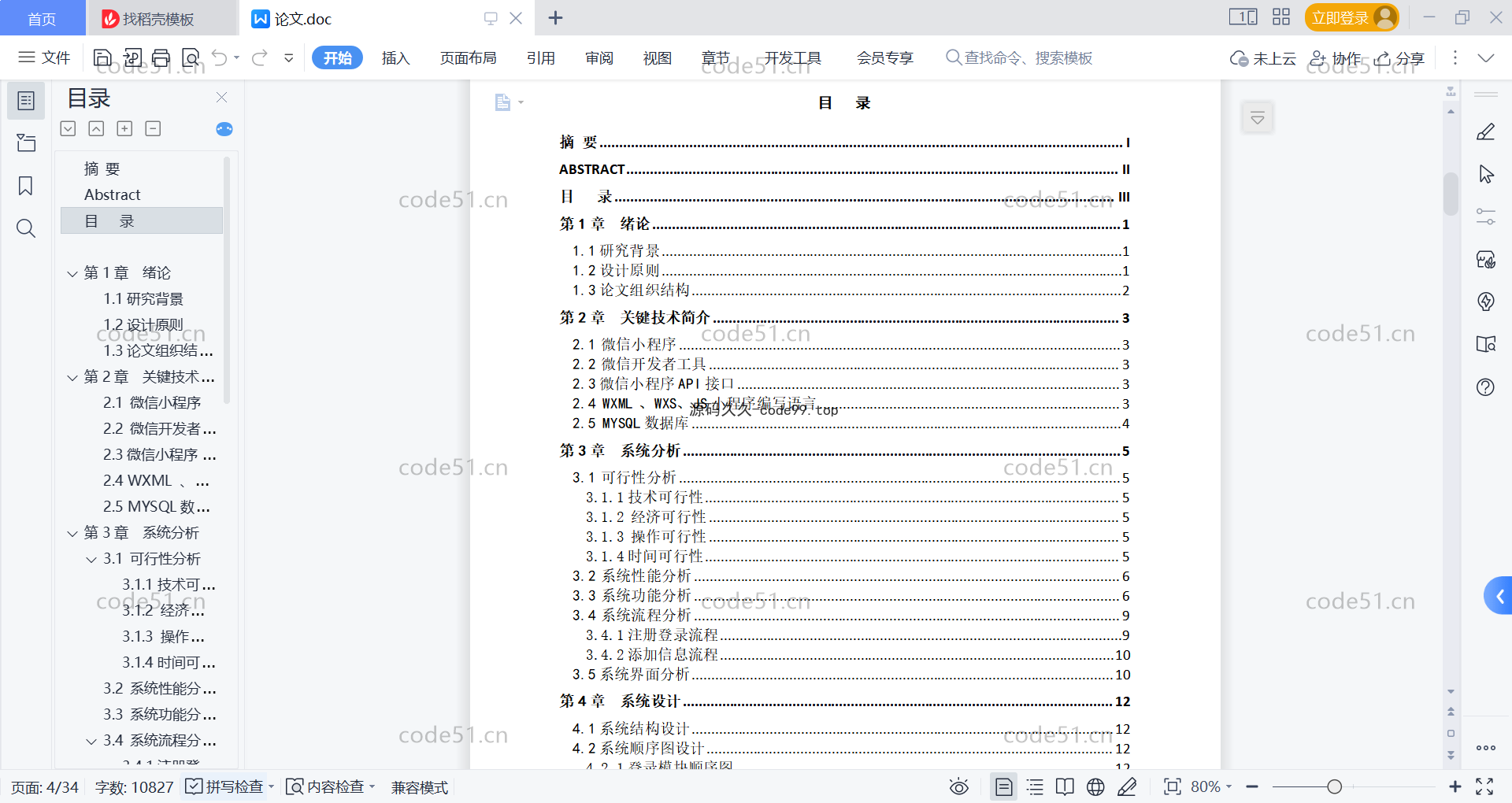This screenshot has width=1512, height=803.
Task: Click the smart assistant icon in the 目录 panel
Action: [224, 129]
